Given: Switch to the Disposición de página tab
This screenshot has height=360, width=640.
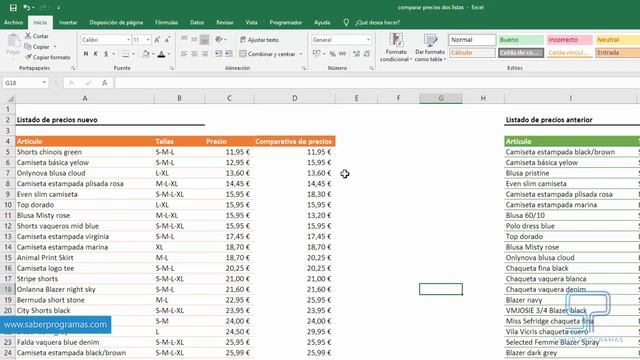Looking at the screenshot, I should tap(116, 22).
